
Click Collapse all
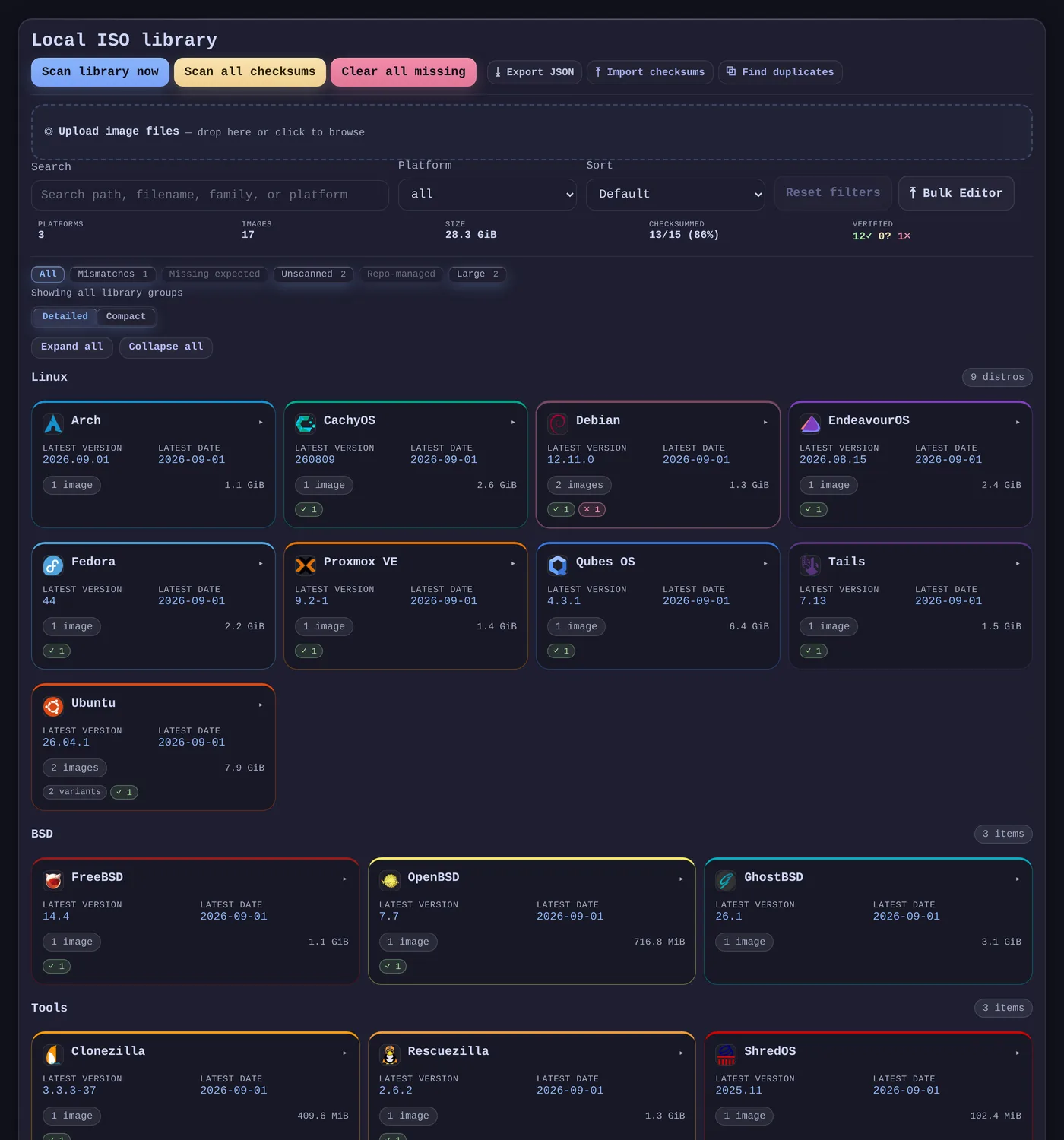tap(166, 347)
